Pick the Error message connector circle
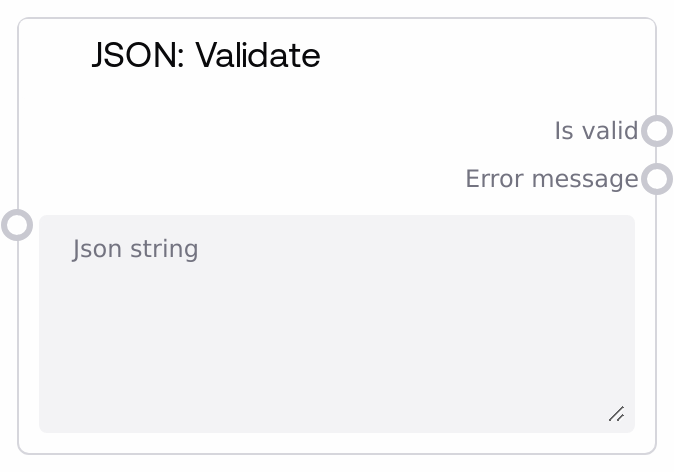This screenshot has height=472, width=674. tap(656, 179)
